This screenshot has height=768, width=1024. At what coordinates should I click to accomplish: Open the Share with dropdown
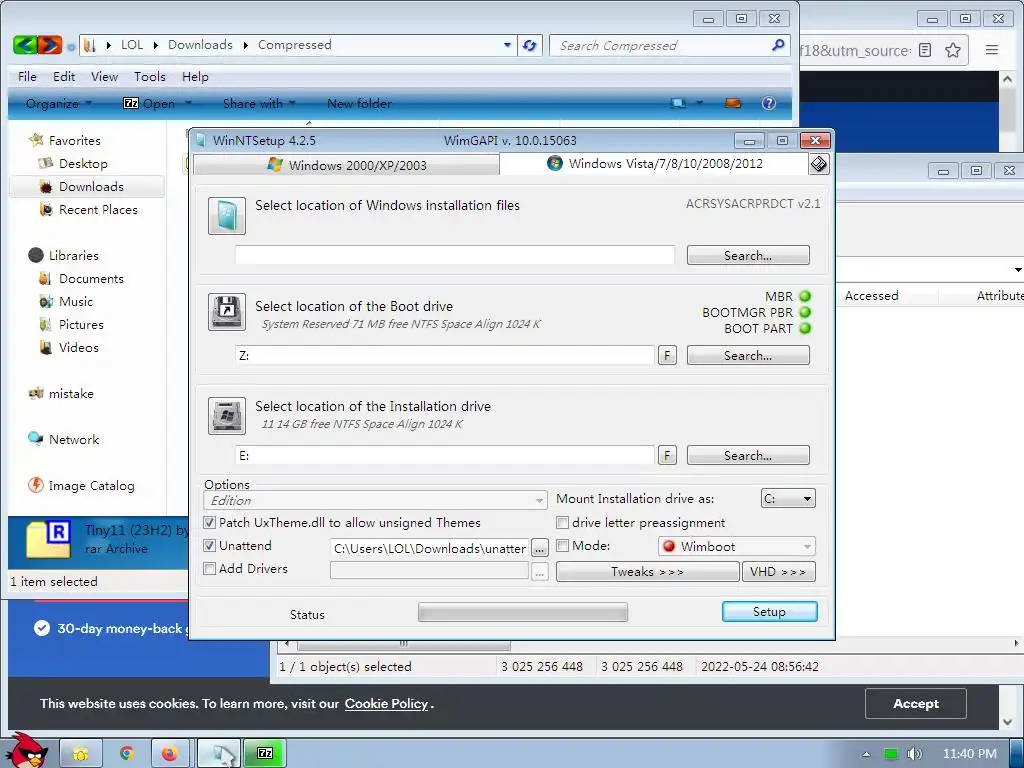[259, 103]
